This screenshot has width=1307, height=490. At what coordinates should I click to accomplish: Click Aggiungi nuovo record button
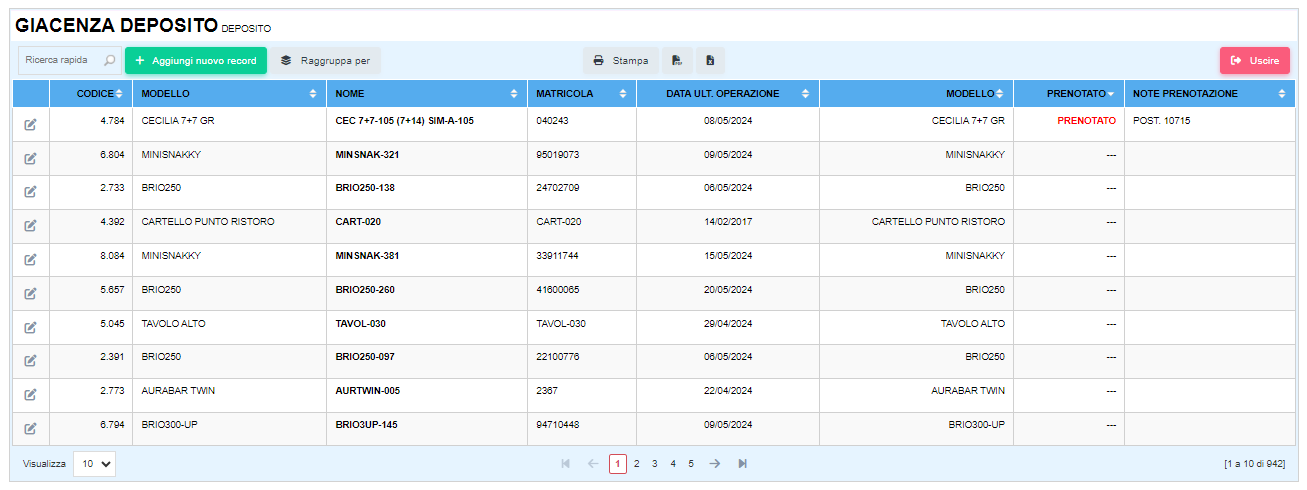[196, 61]
